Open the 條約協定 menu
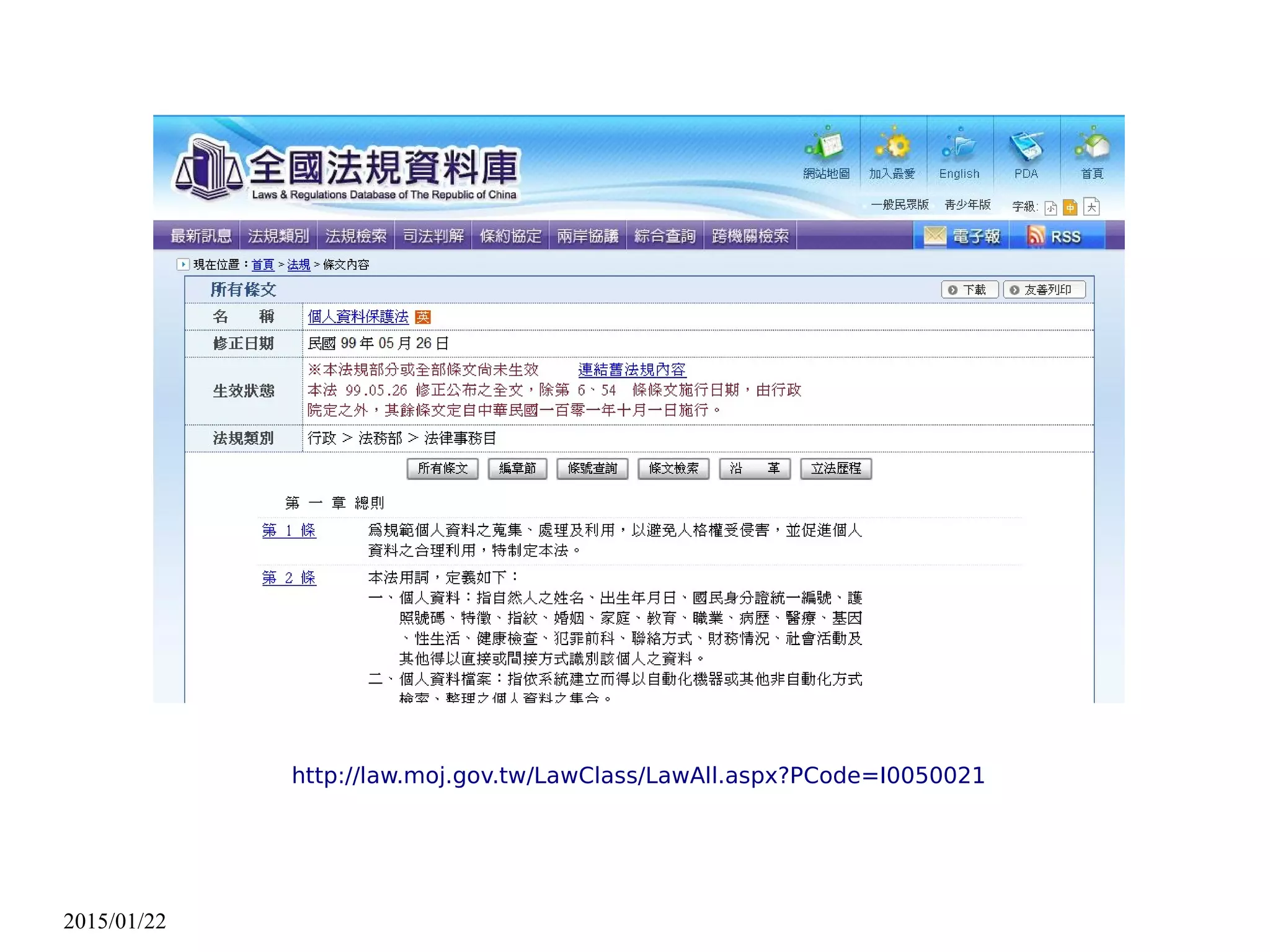The image size is (1270, 952). 510,236
